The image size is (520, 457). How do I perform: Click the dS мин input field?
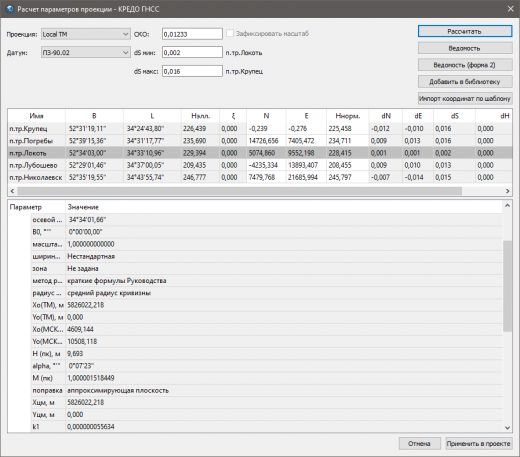click(x=192, y=53)
